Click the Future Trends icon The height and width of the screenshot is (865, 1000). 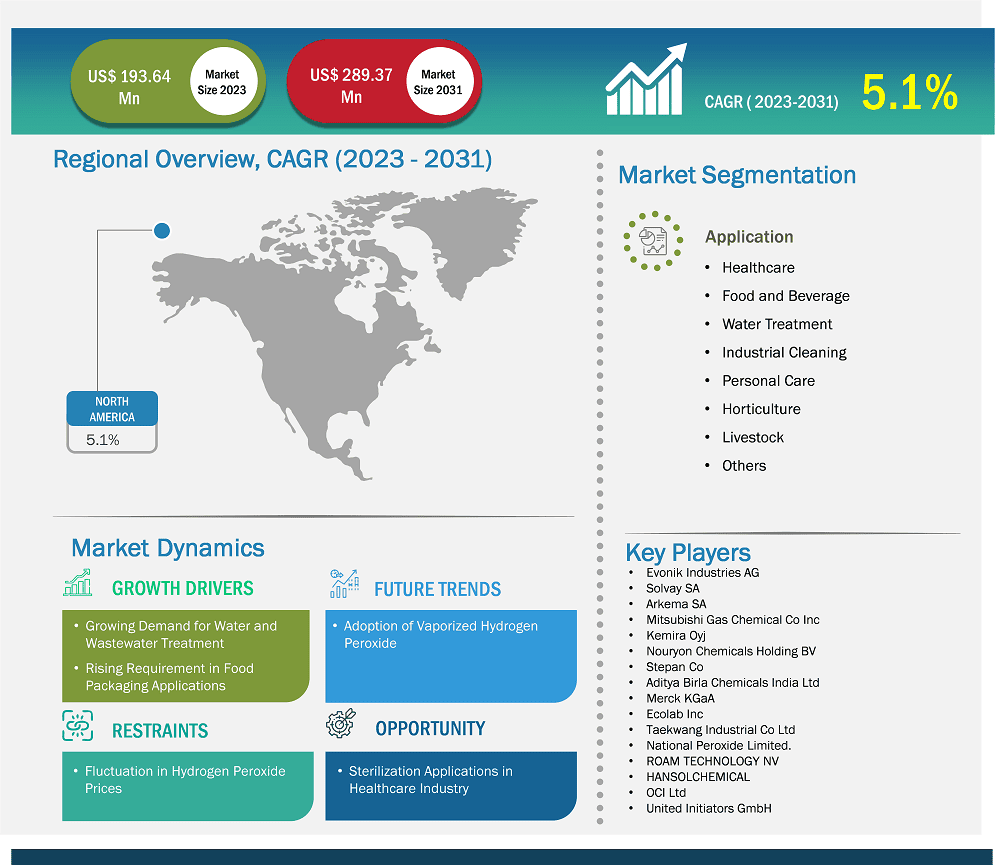coord(343,584)
